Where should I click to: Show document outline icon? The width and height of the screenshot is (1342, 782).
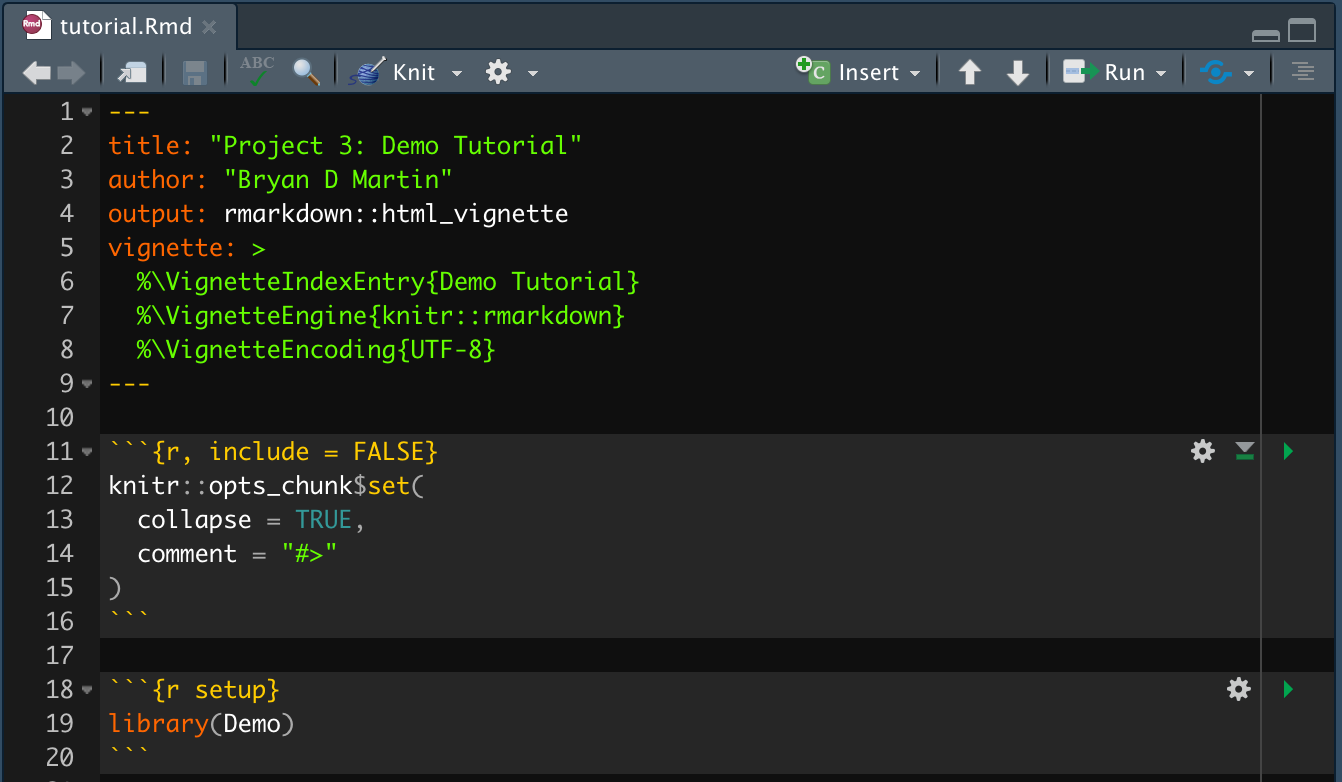point(1302,72)
